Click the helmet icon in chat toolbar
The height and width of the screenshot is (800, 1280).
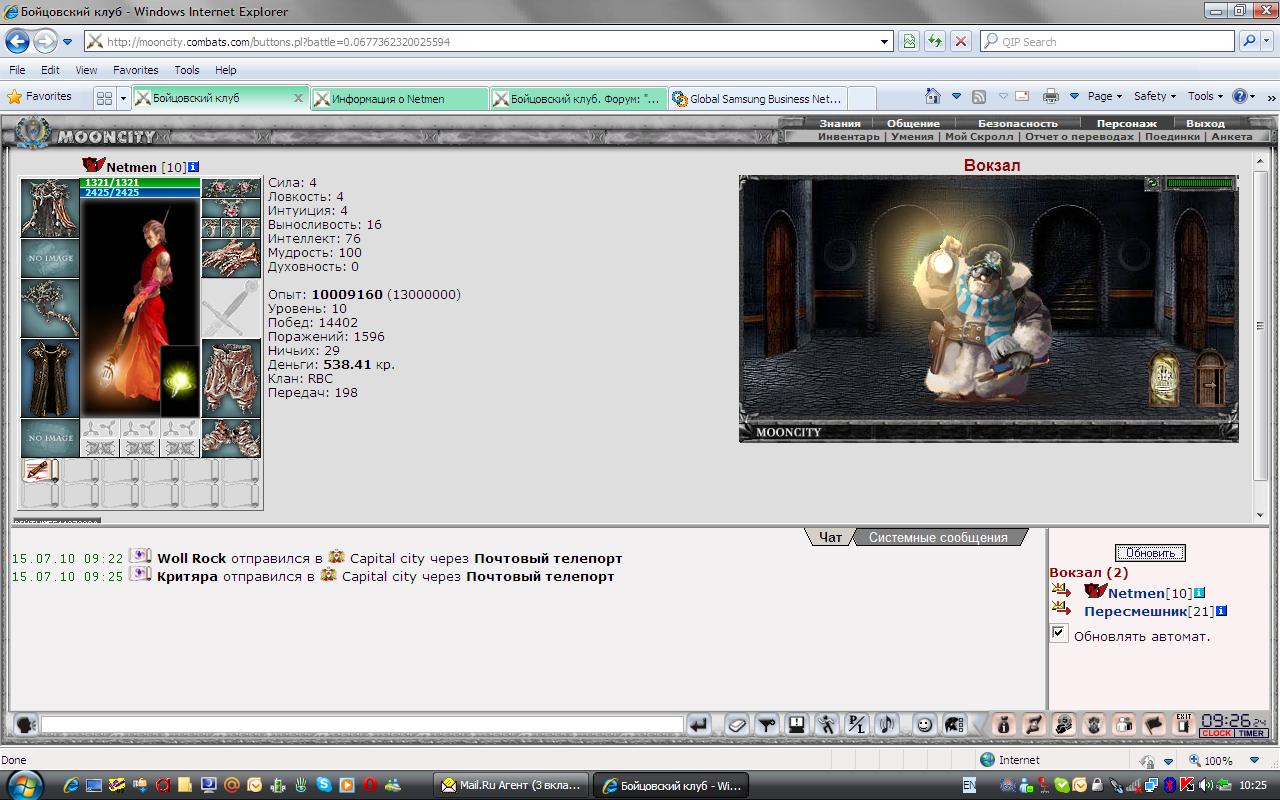[x=955, y=725]
